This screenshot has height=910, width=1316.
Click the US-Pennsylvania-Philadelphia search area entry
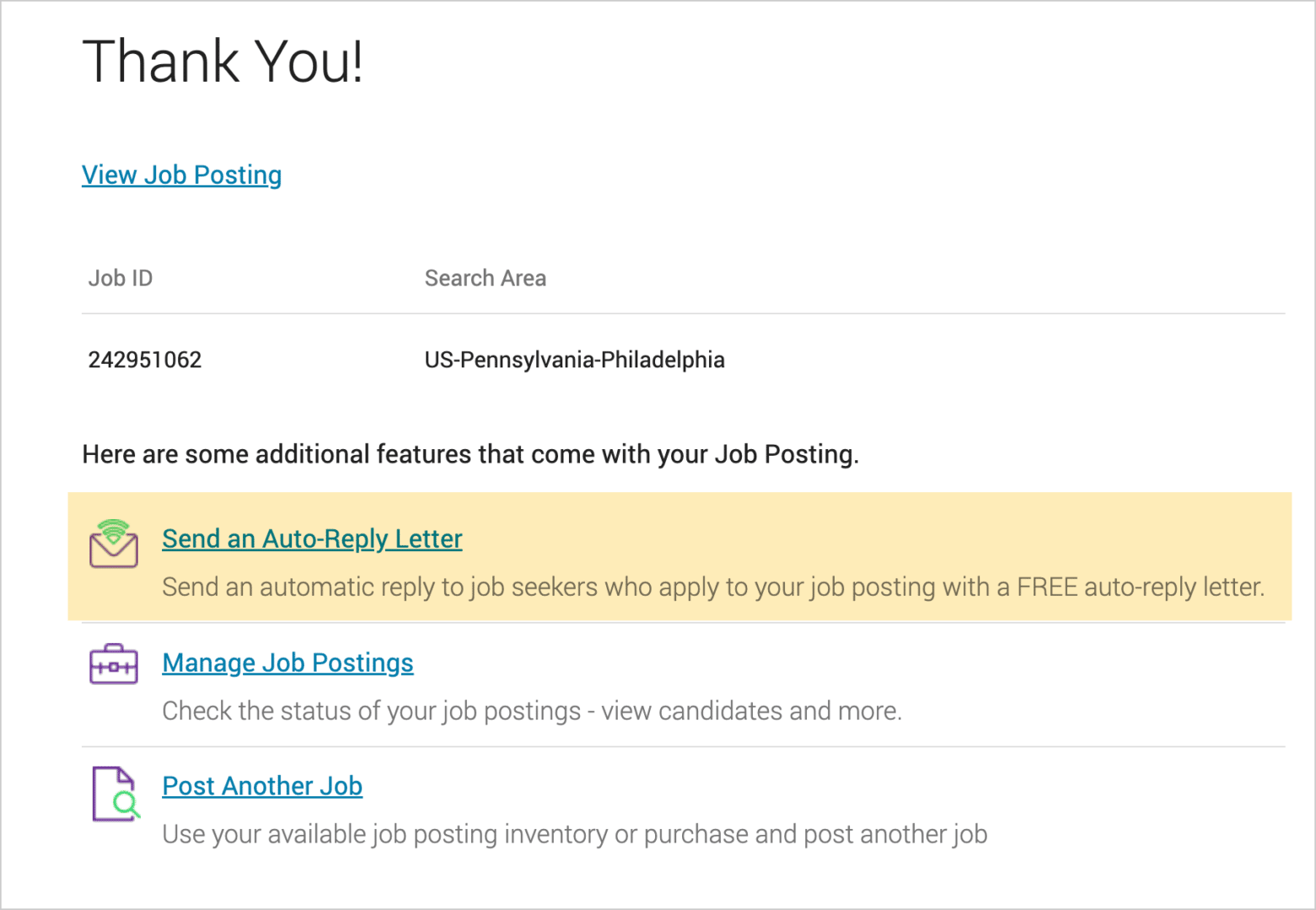click(x=574, y=360)
